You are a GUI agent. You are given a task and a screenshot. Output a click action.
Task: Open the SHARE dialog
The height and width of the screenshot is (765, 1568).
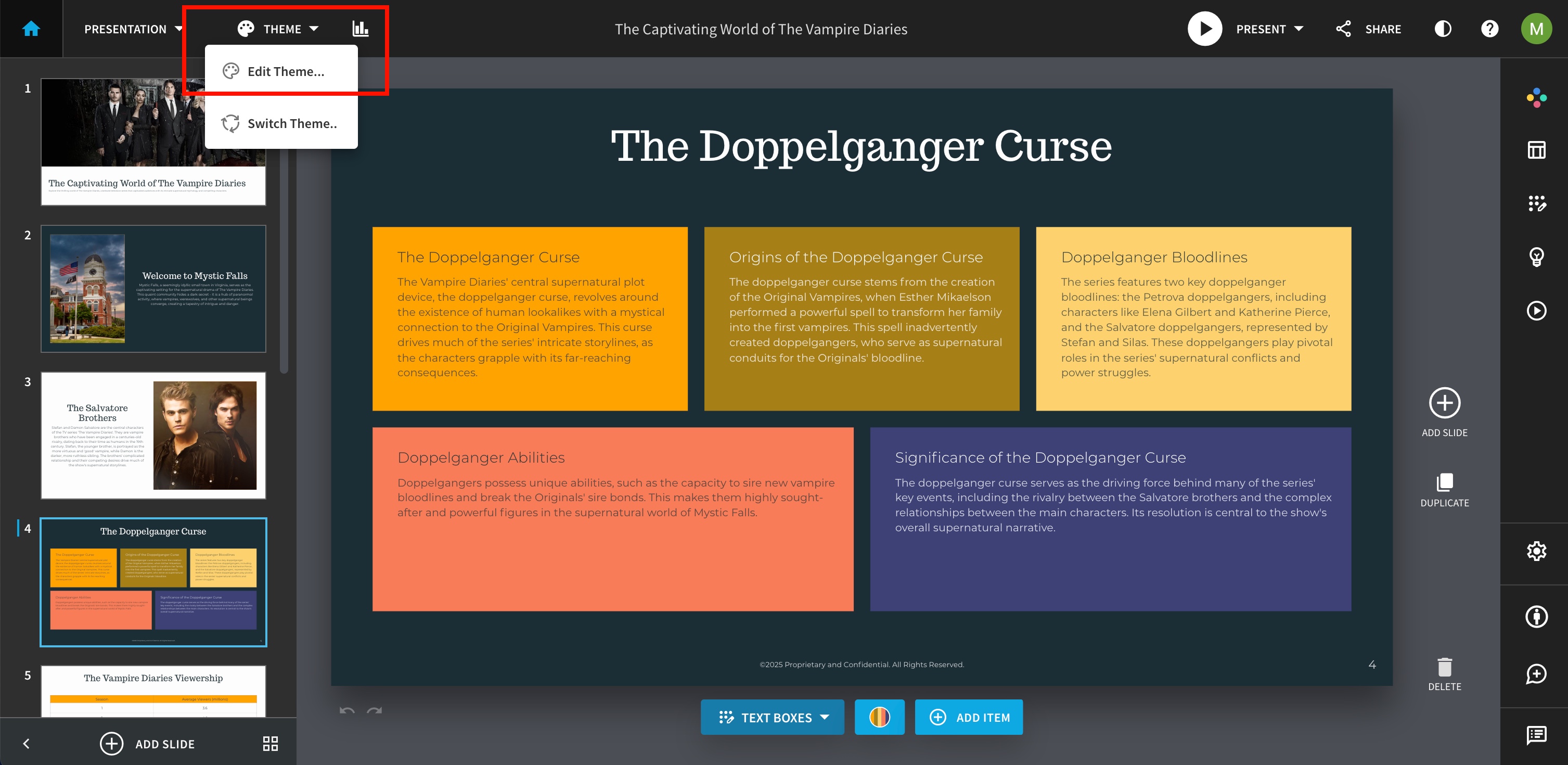click(1368, 29)
